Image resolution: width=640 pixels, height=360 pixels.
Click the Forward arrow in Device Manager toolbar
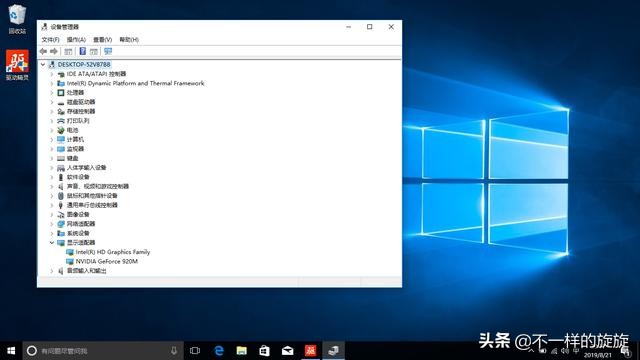tap(53, 51)
